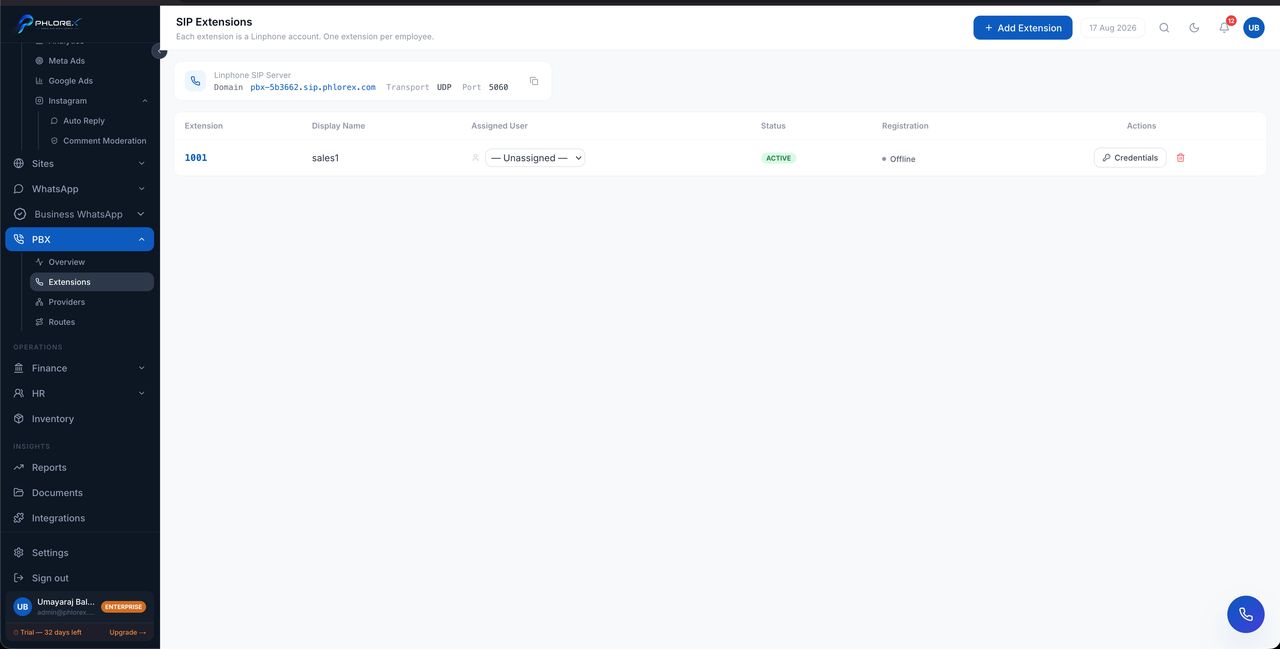Open search with the magnifier icon
The width and height of the screenshot is (1280, 649).
(1164, 28)
